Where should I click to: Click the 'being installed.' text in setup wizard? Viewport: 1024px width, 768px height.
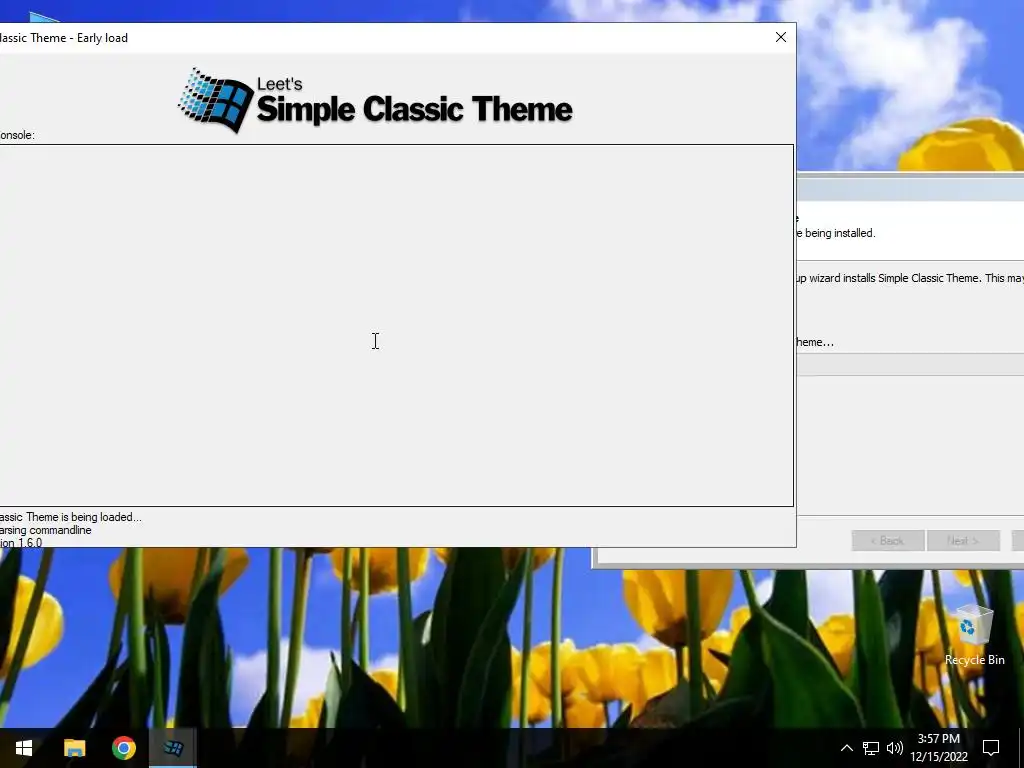click(x=840, y=232)
